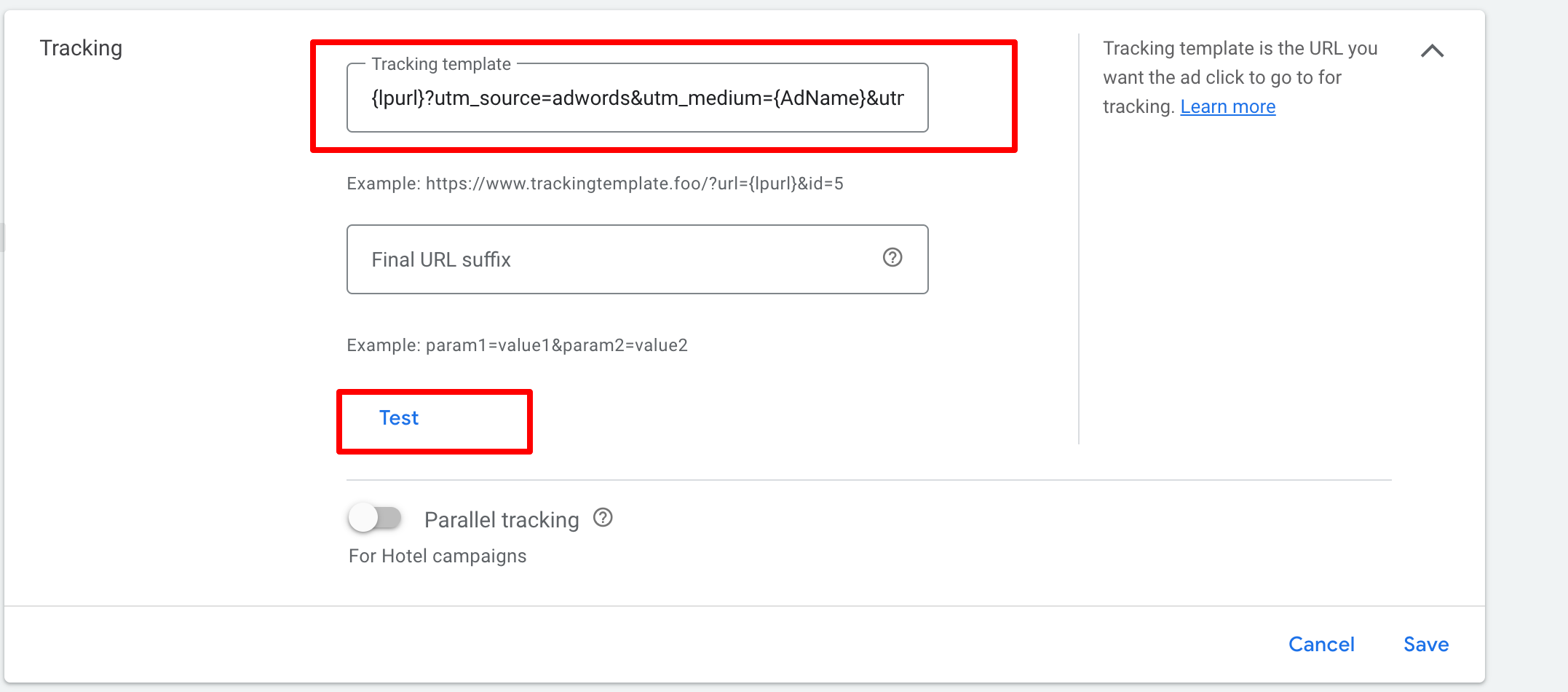Open the Parallel tracking help icon
1568x692 pixels.
point(603,518)
